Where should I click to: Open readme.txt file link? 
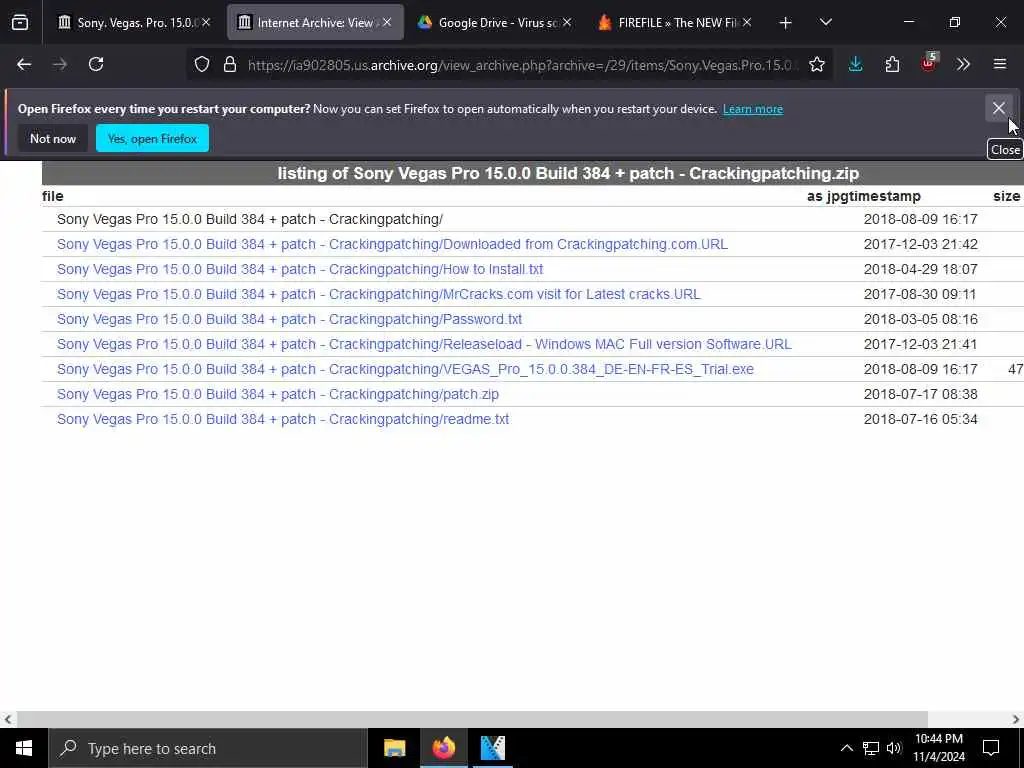coord(283,419)
